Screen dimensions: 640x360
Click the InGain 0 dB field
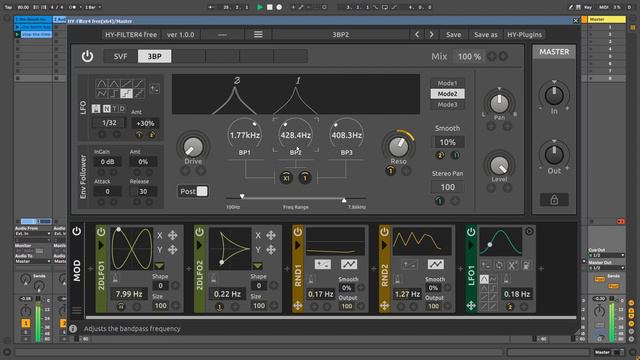point(107,162)
